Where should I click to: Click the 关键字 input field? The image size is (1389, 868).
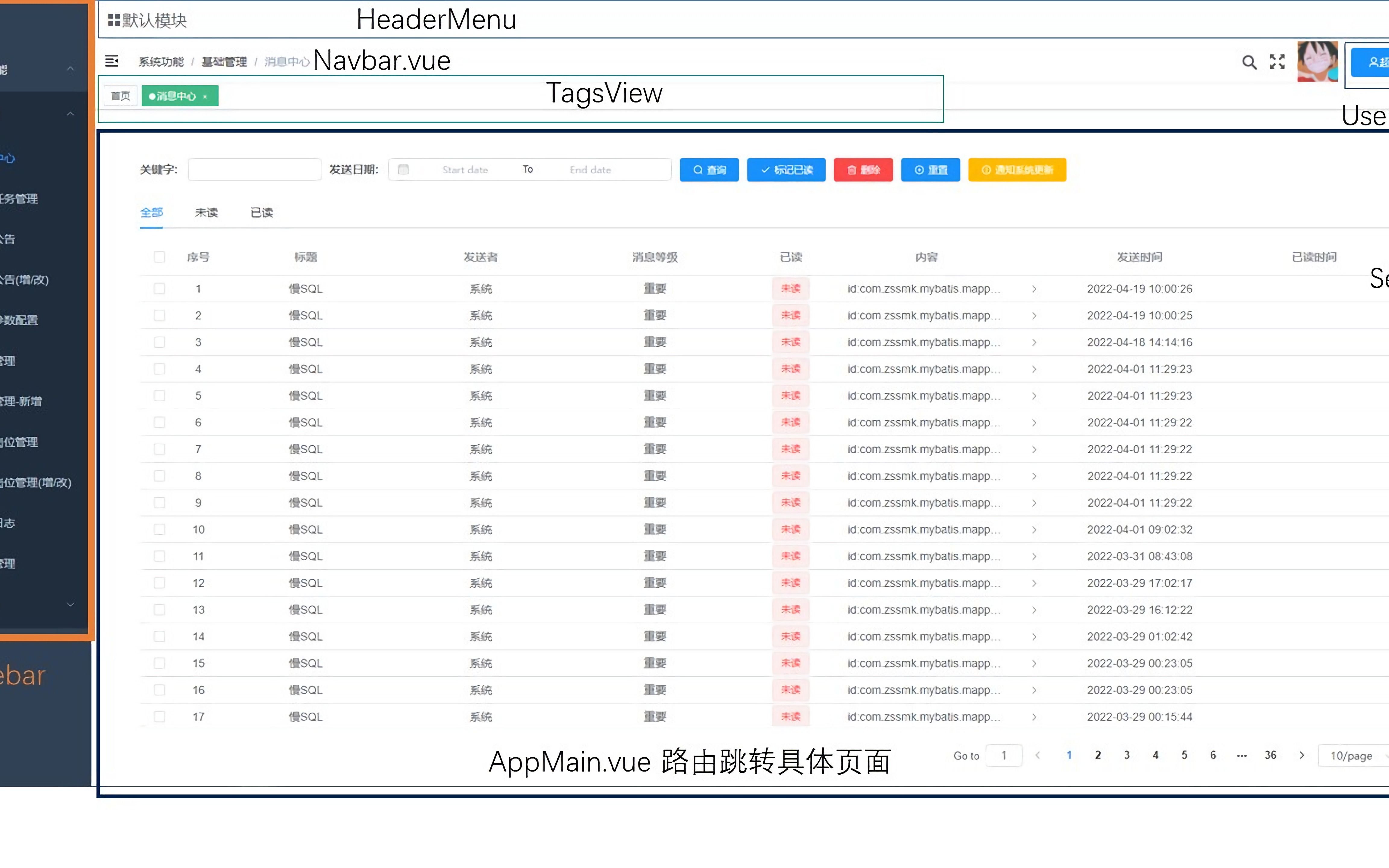(x=254, y=169)
